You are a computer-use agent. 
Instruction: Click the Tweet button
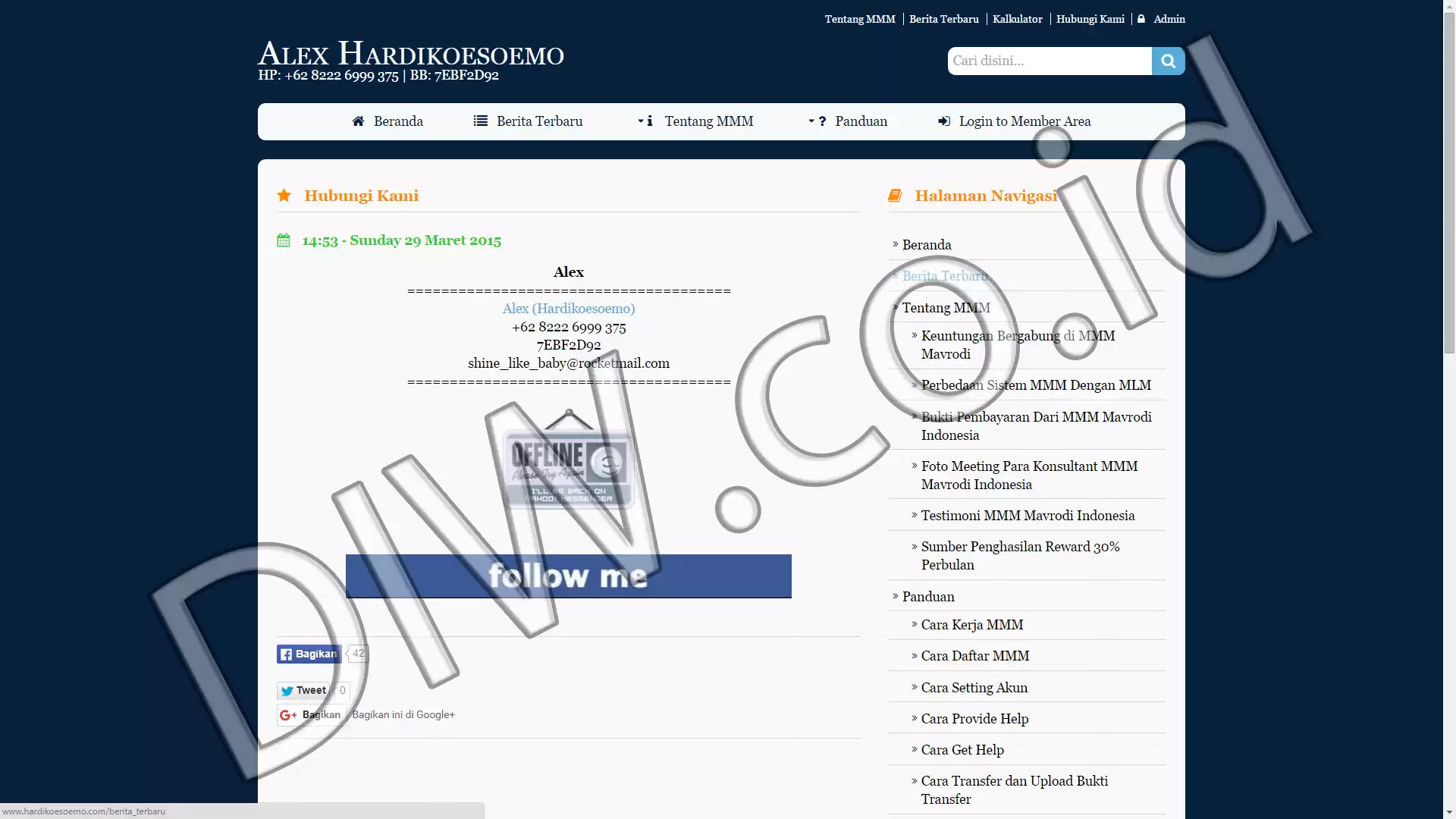pyautogui.click(x=303, y=690)
